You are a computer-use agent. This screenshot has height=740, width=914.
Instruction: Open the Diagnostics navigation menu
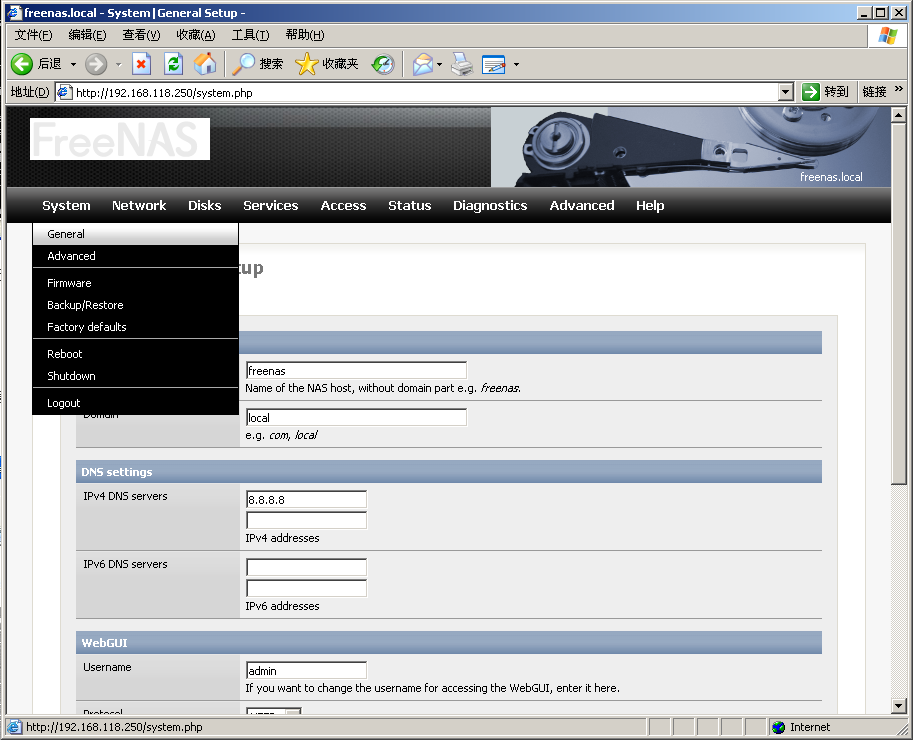tap(490, 205)
